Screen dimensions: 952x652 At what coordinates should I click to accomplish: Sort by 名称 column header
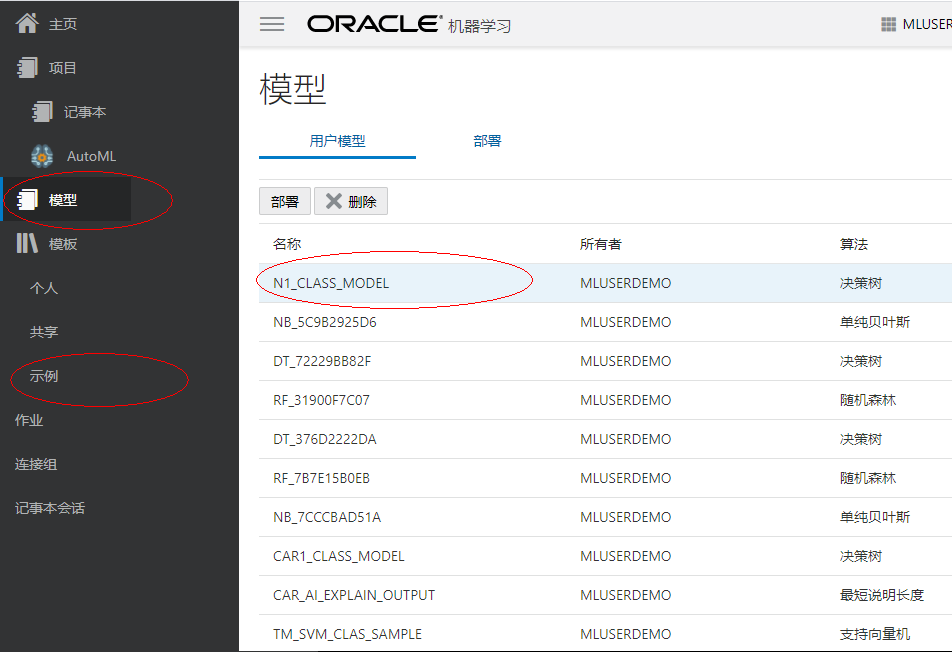pyautogui.click(x=287, y=244)
